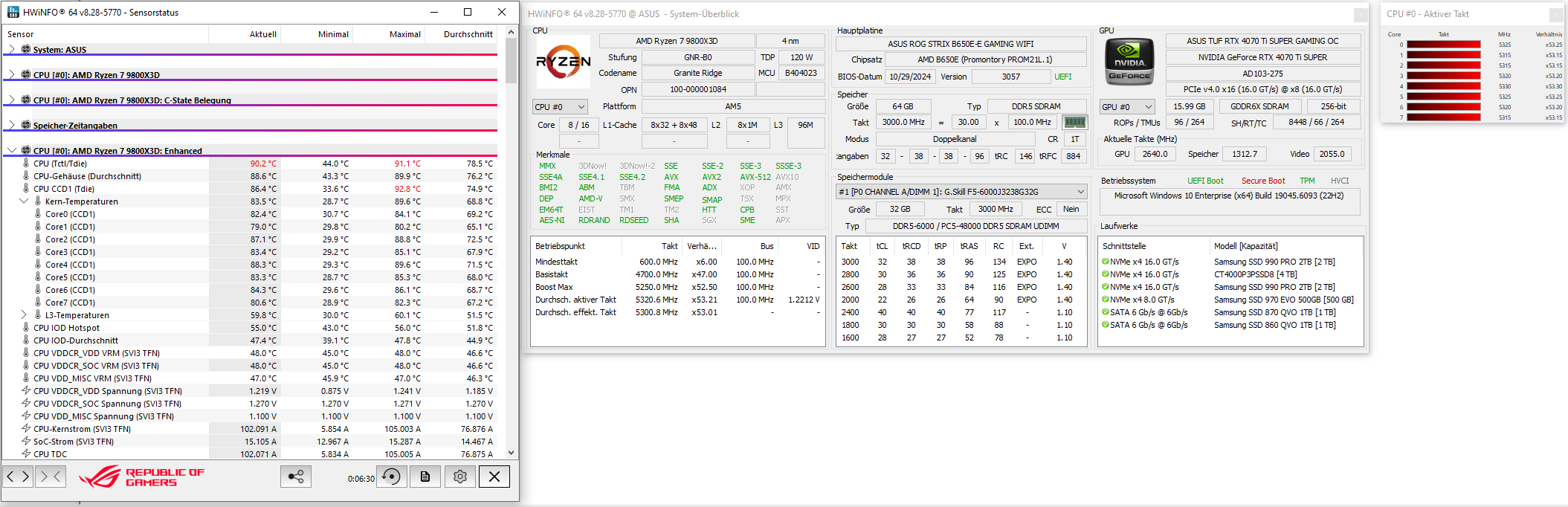The height and width of the screenshot is (507, 1568).
Task: Click lightning icon for CPU-Kernstrom (SVI3 TFN)
Action: pos(26,428)
